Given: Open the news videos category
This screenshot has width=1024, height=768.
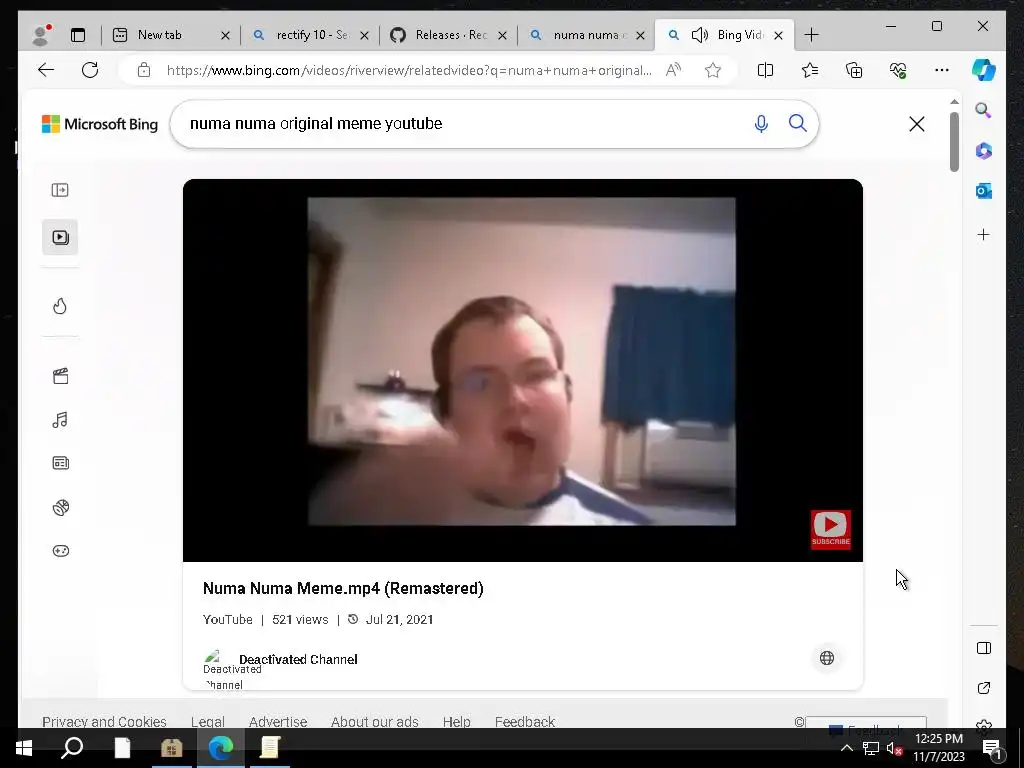Looking at the screenshot, I should click(x=60, y=463).
